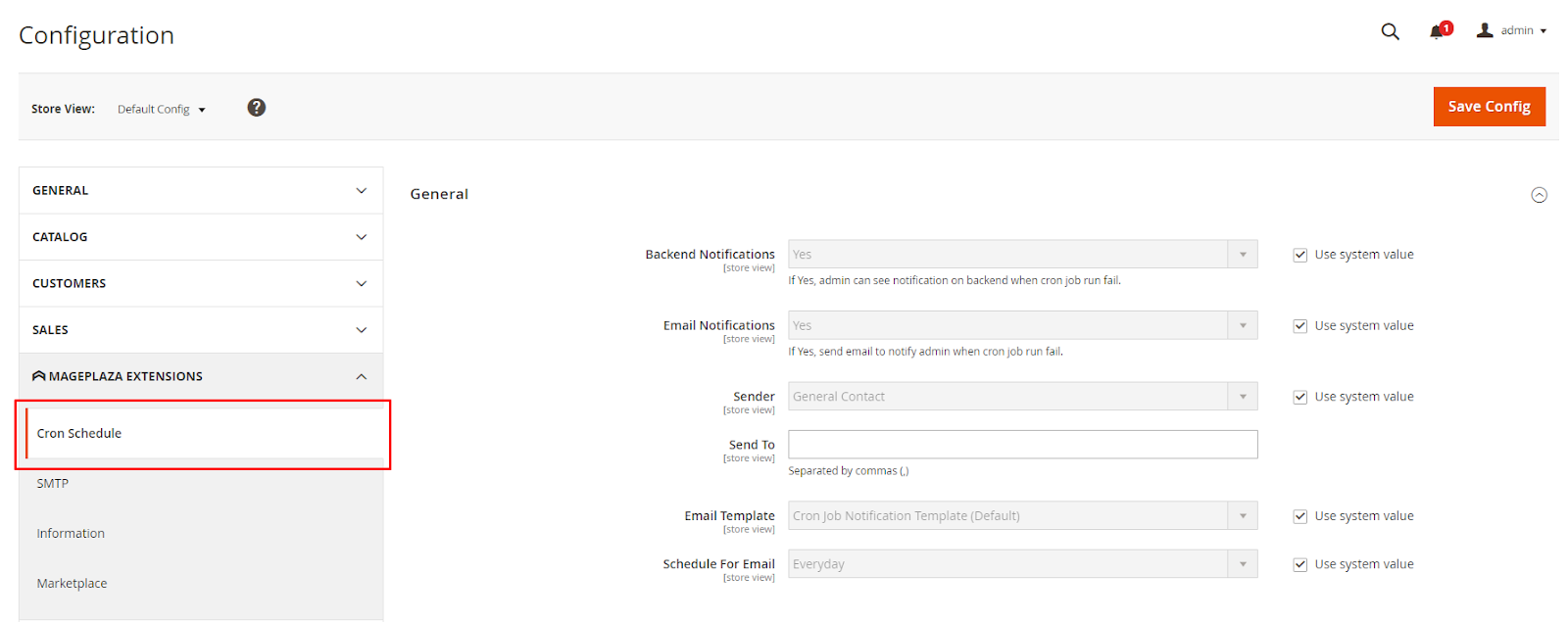
Task: Uncheck Use system value for Sender
Action: click(1300, 397)
